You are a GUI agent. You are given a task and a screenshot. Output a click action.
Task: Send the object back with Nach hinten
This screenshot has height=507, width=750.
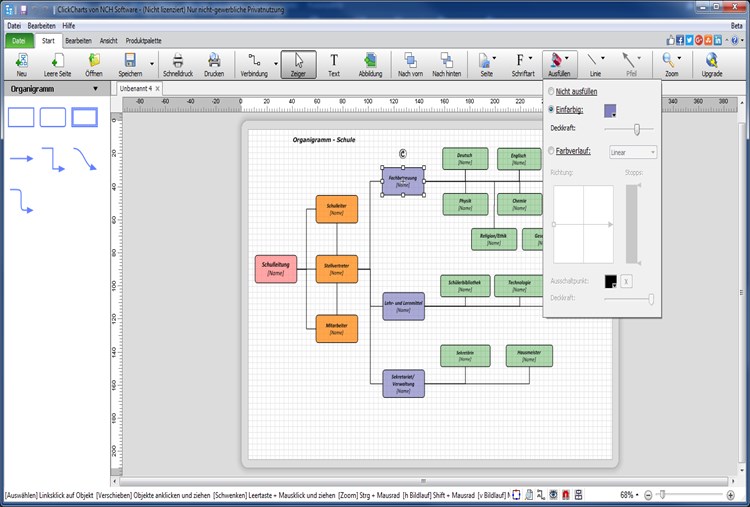click(446, 65)
